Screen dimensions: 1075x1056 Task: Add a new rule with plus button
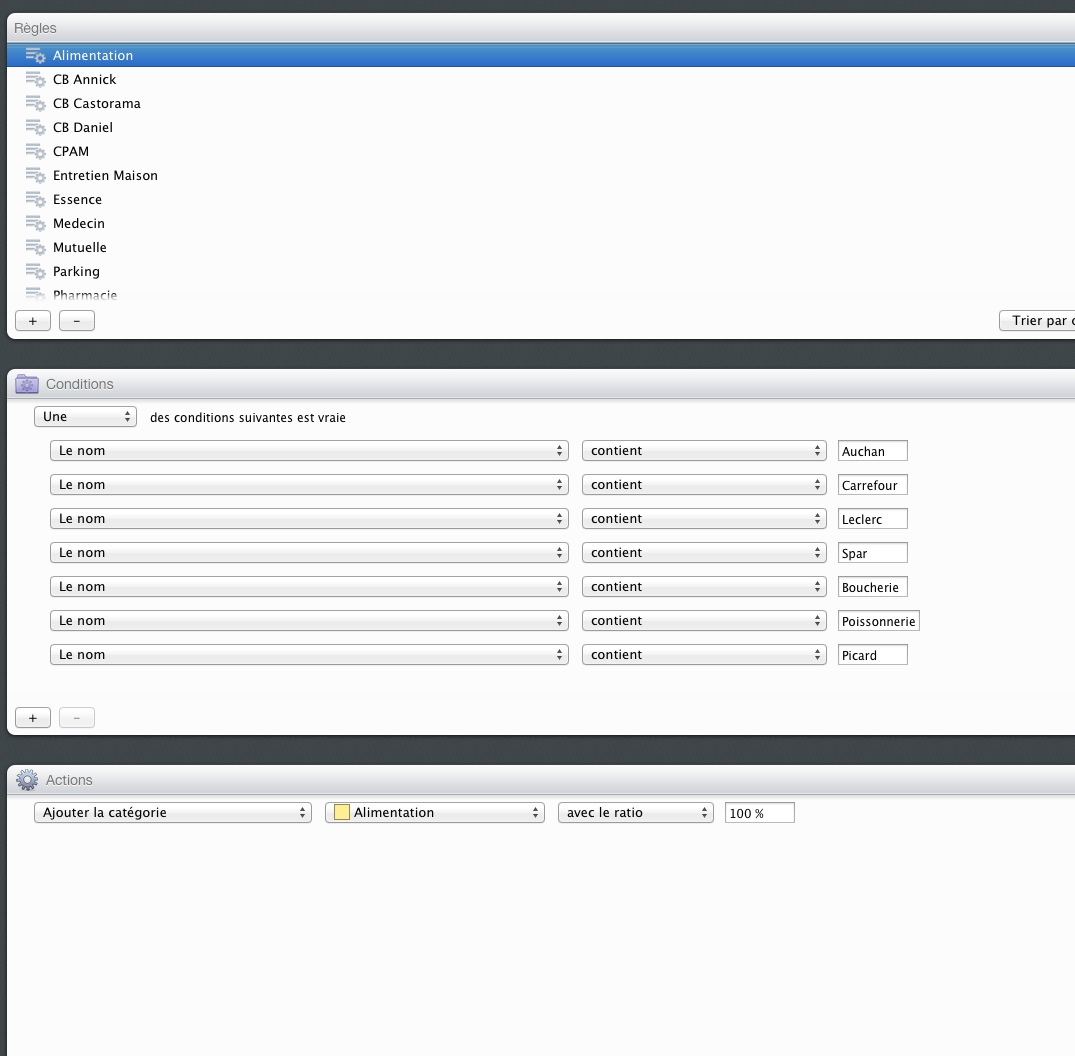(x=33, y=321)
